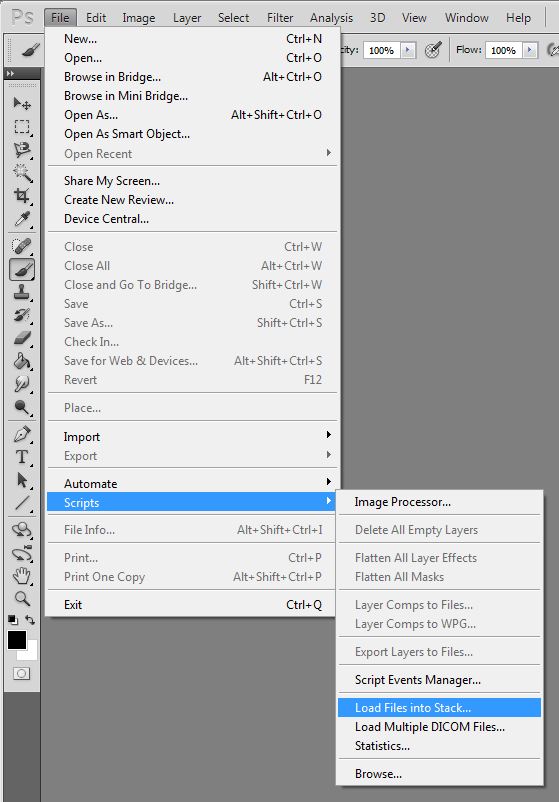Select the Crop tool
Viewport: 559px width, 802px height.
point(21,195)
